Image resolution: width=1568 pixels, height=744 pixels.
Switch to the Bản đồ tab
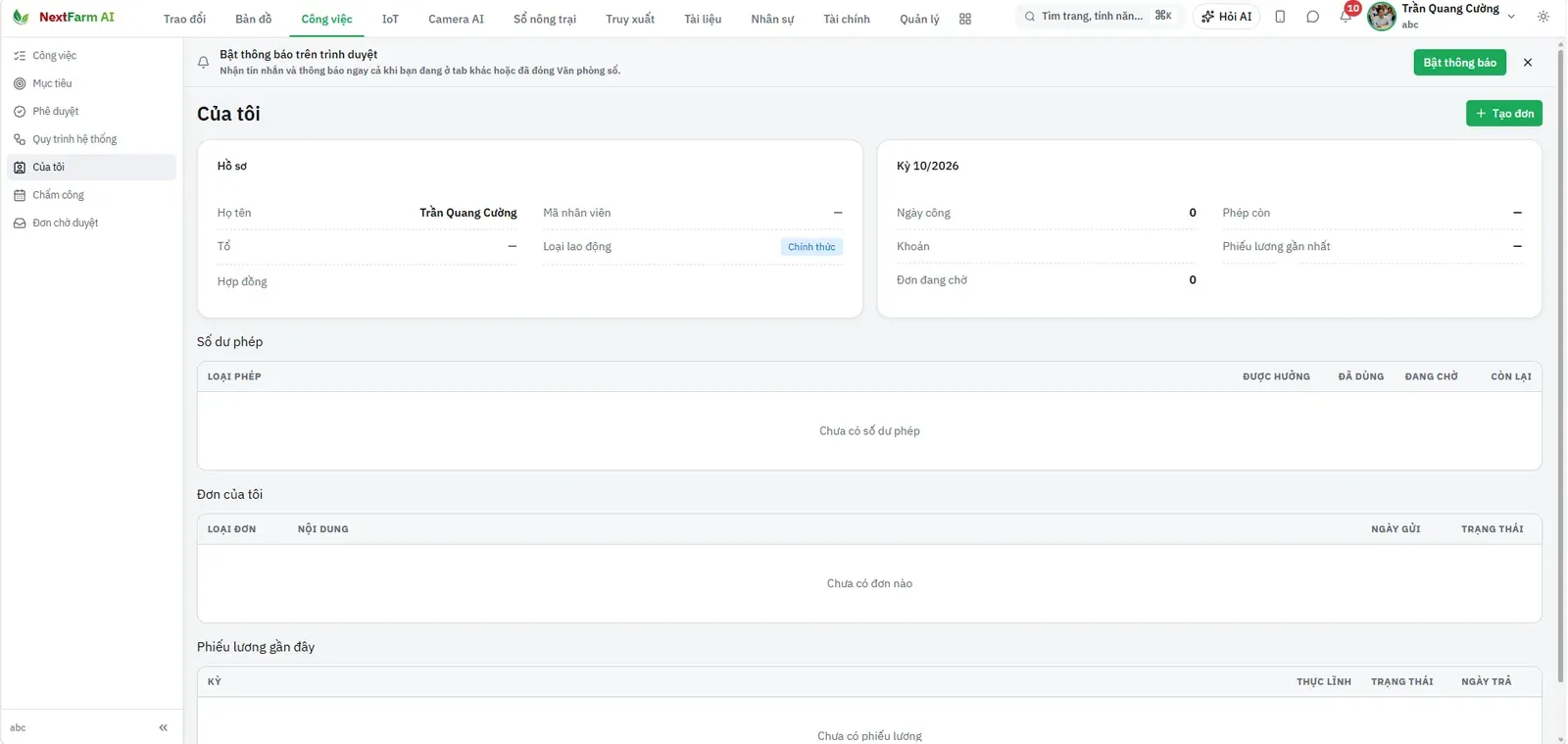point(253,19)
